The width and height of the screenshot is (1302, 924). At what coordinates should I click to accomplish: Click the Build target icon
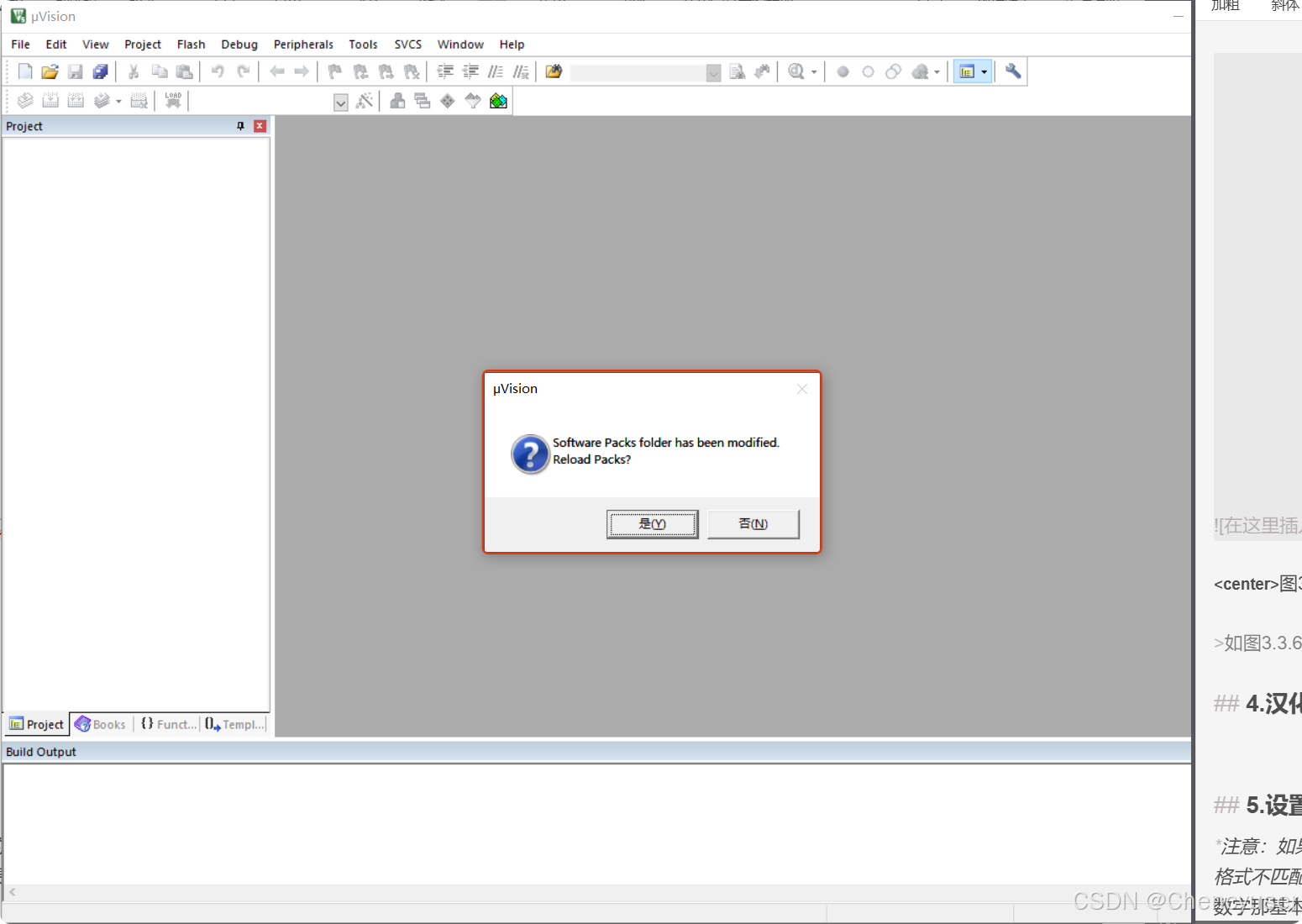click(50, 101)
